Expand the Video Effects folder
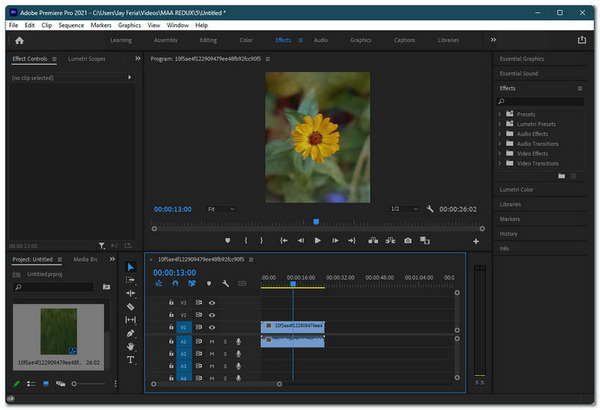Viewport: 600px width, 410px height. click(x=499, y=154)
